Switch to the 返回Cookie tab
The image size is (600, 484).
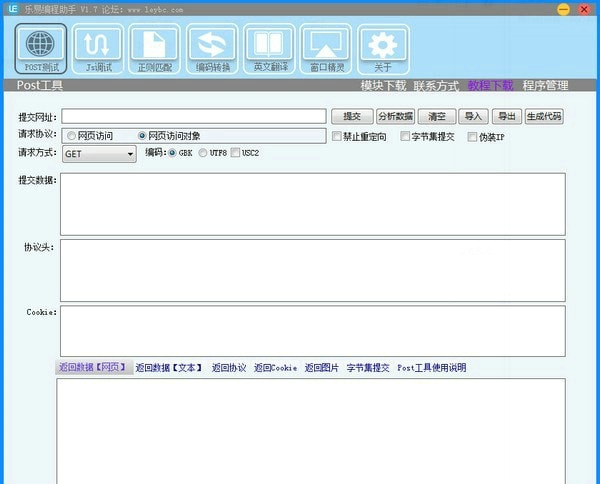click(x=275, y=368)
